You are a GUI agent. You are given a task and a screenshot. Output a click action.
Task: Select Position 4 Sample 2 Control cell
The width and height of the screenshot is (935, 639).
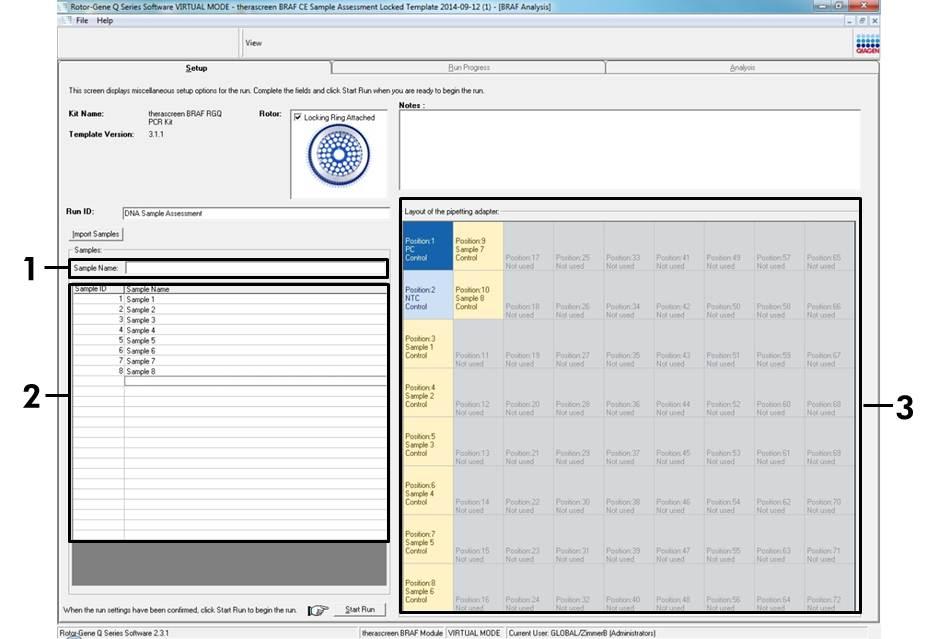click(x=428, y=393)
